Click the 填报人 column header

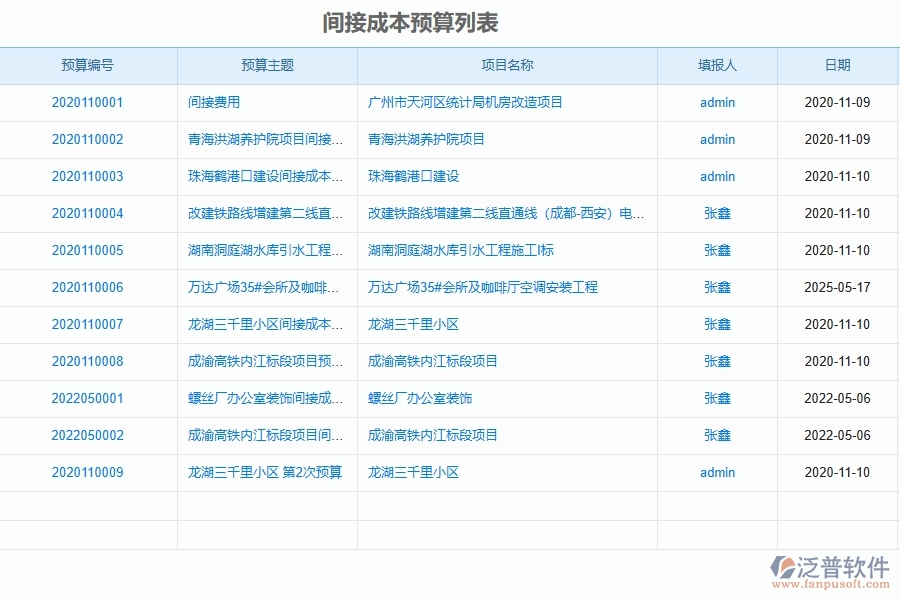(717, 65)
